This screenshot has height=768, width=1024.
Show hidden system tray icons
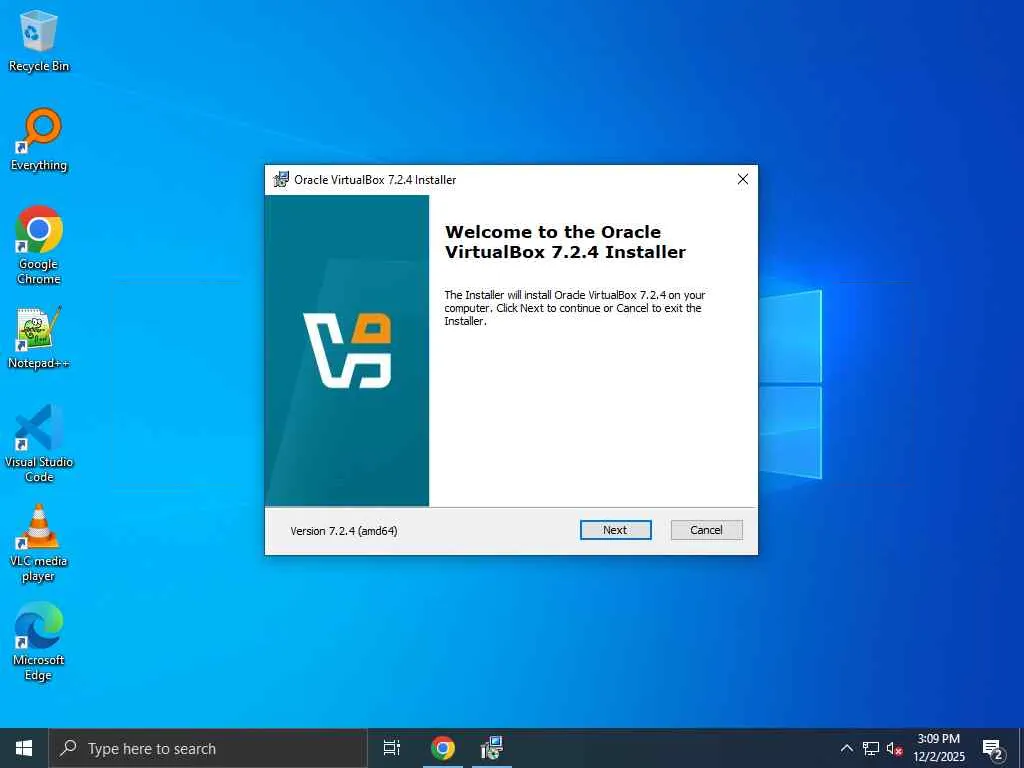(846, 748)
